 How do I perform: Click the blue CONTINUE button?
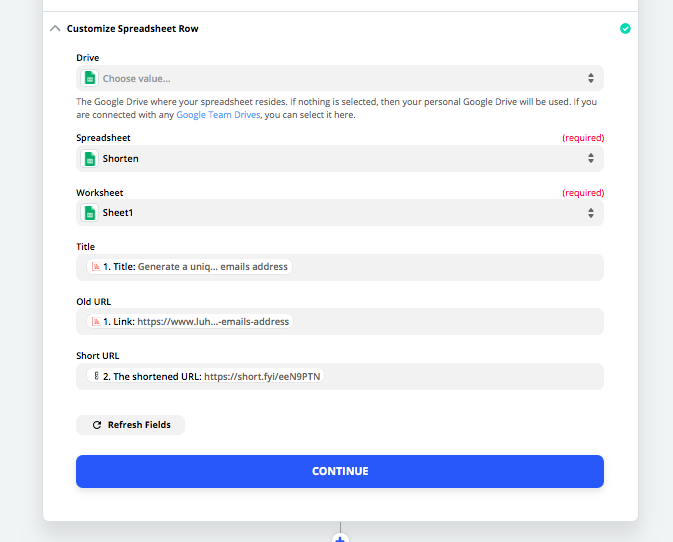coord(340,471)
